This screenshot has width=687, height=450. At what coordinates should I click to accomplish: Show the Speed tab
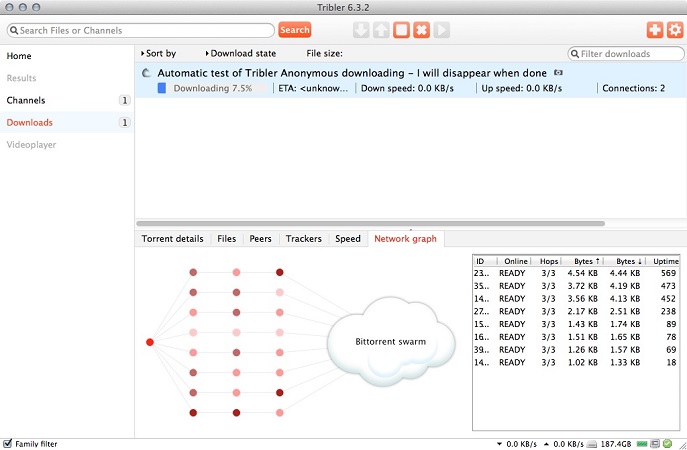[348, 239]
